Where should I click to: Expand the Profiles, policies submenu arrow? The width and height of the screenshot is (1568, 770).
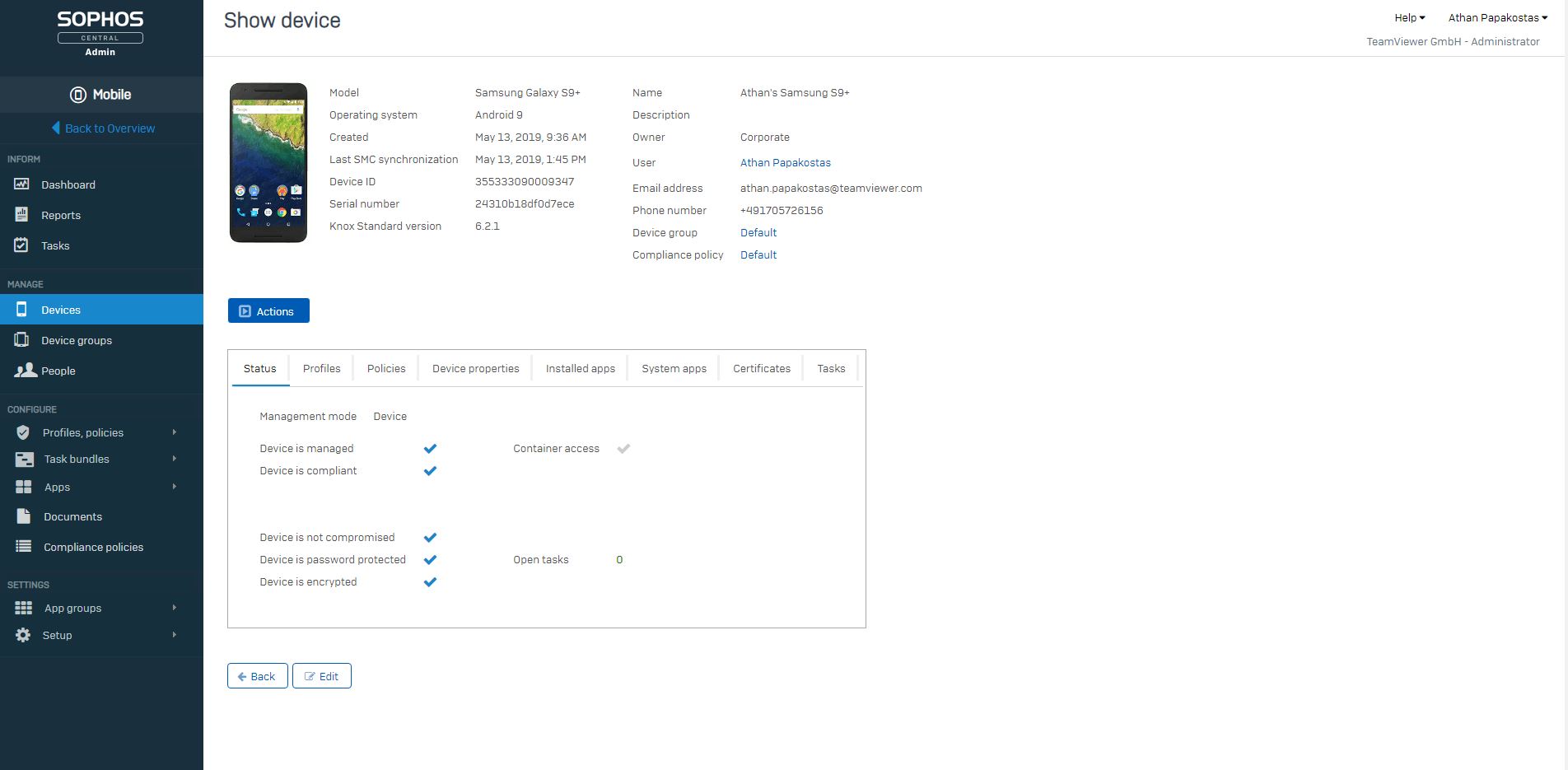[175, 432]
